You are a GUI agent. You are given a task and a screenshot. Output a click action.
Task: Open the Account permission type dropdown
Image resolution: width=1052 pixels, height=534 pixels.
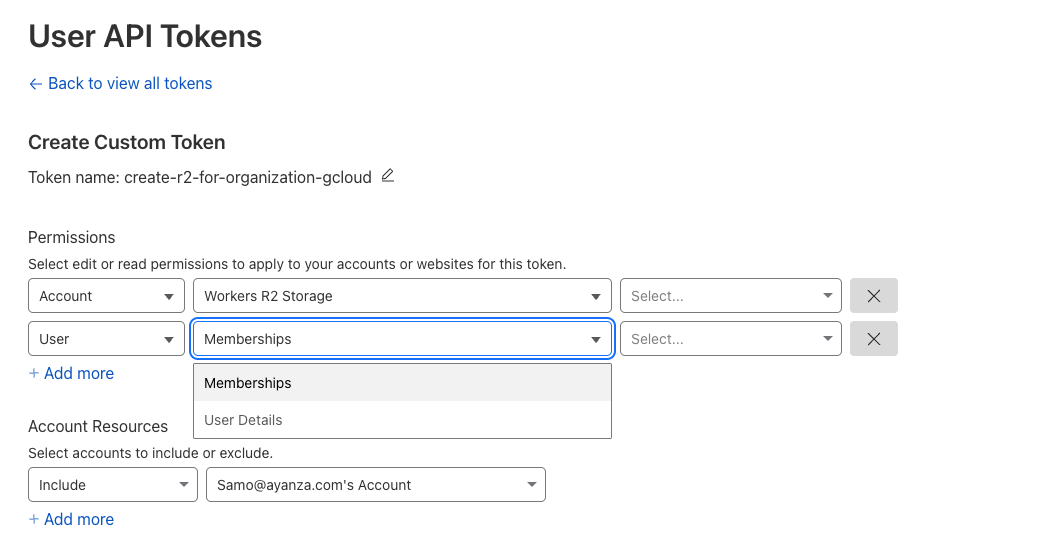click(x=106, y=296)
